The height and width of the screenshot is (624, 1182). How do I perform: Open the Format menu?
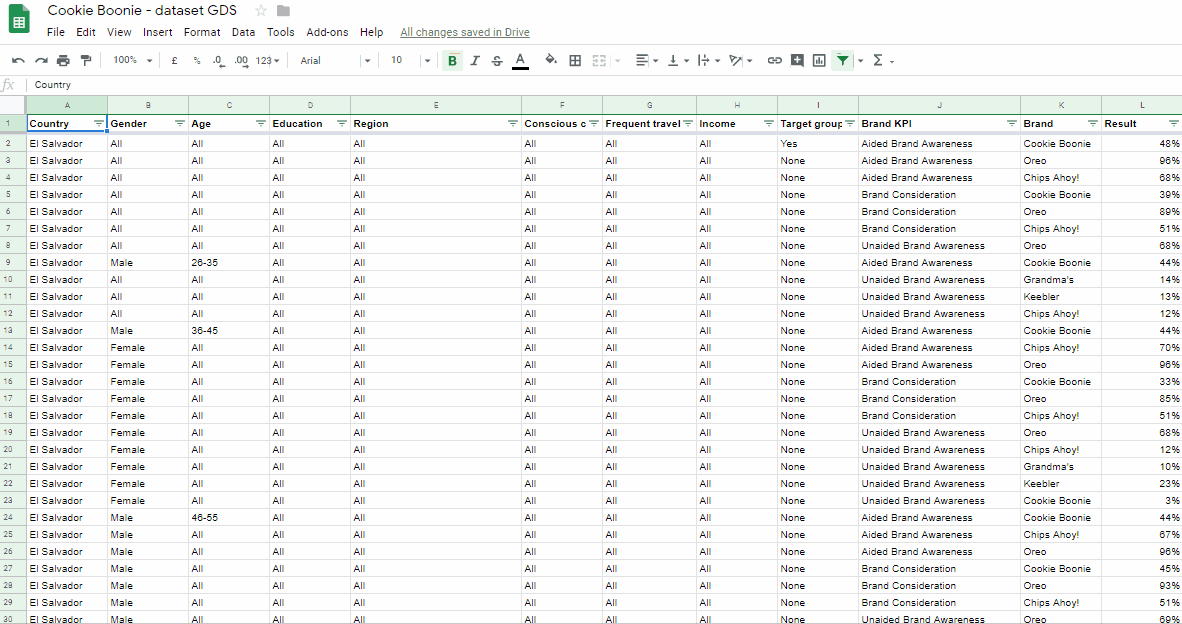tap(202, 32)
